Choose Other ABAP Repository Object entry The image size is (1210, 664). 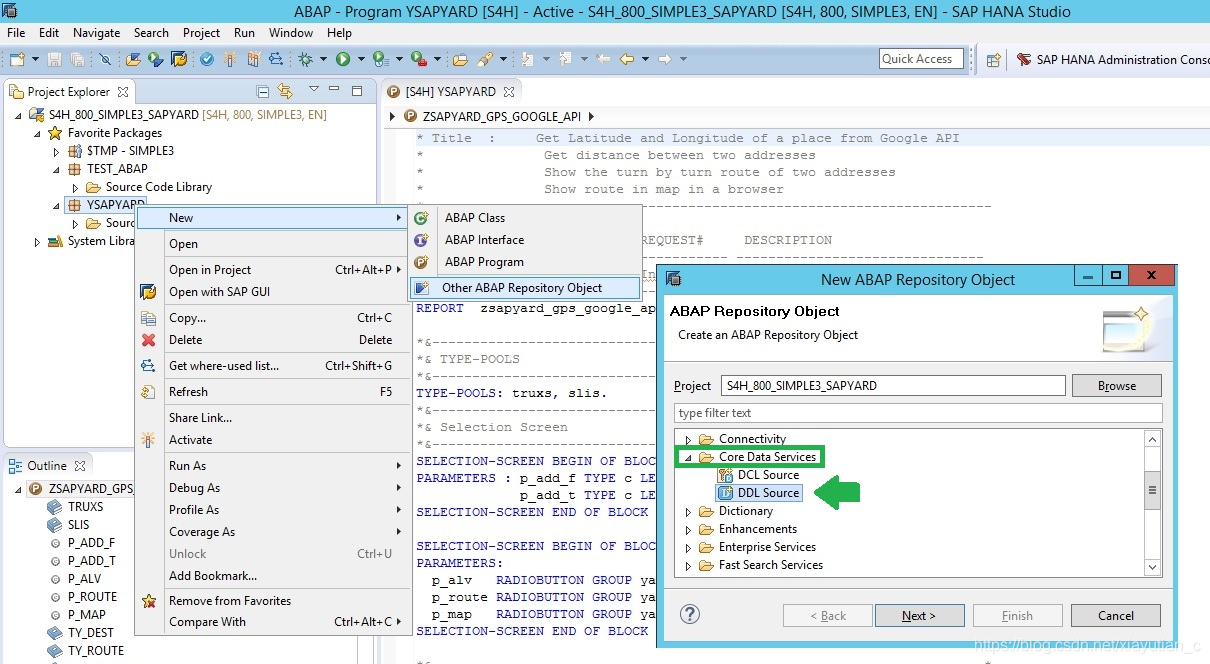(525, 287)
